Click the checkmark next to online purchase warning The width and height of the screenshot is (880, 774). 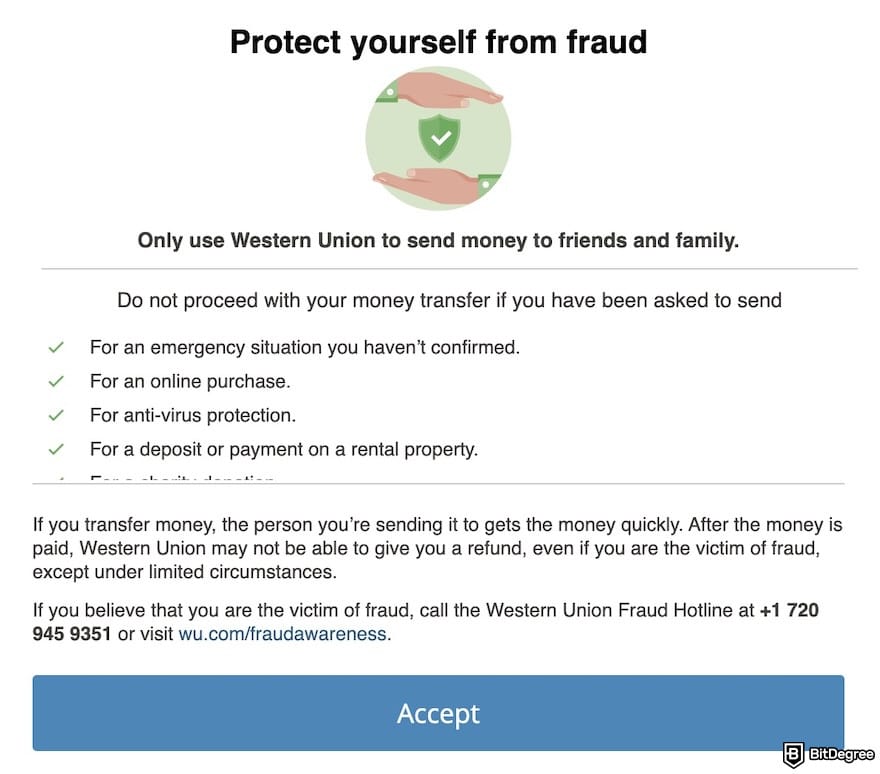point(56,381)
